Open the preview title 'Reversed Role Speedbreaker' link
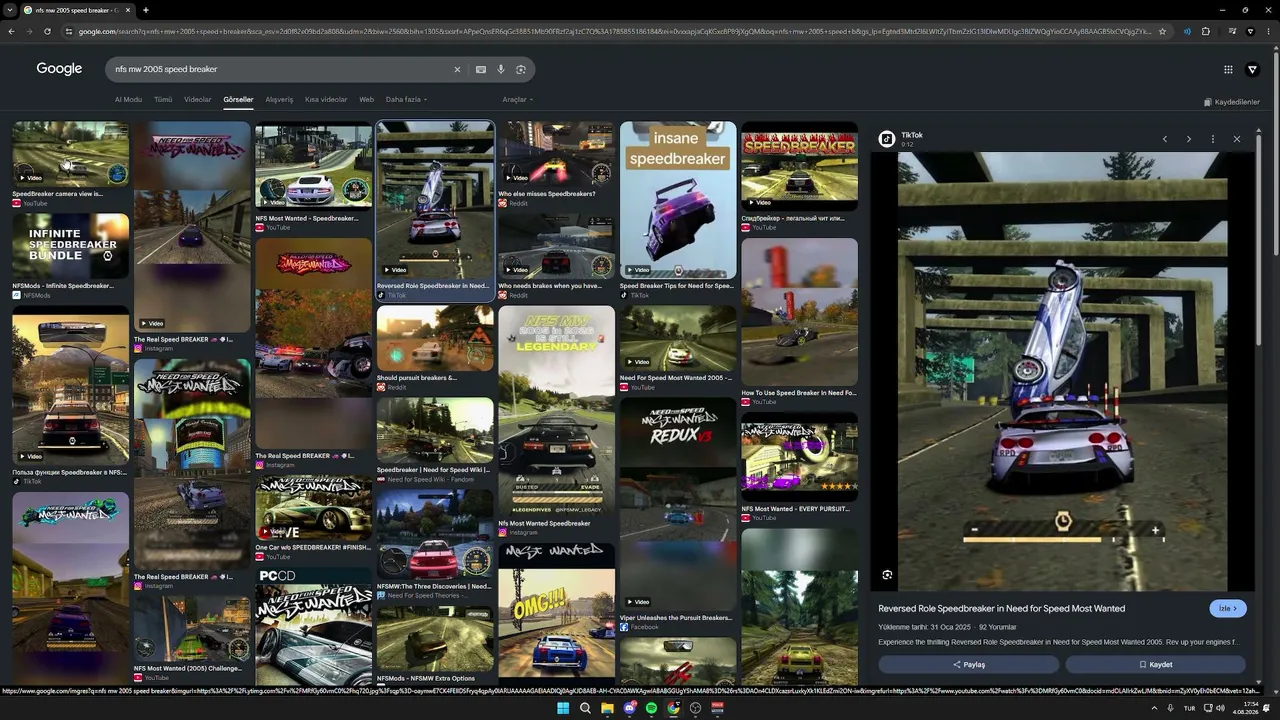The image size is (1280, 720). (1001, 608)
